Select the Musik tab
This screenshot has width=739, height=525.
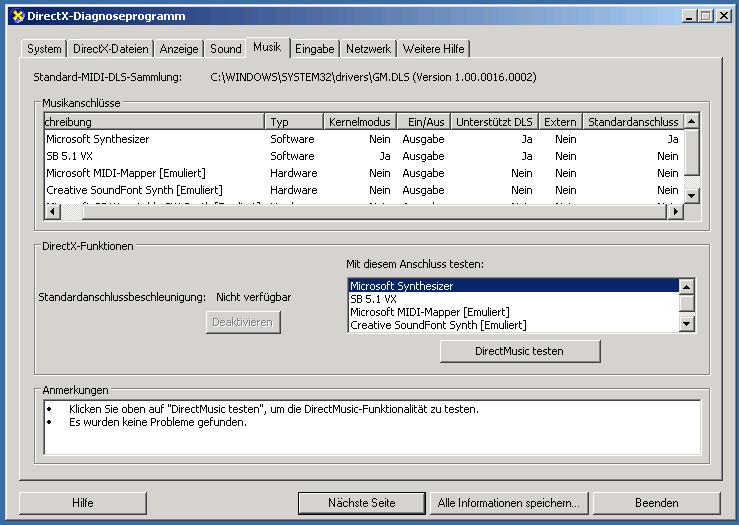[x=267, y=47]
